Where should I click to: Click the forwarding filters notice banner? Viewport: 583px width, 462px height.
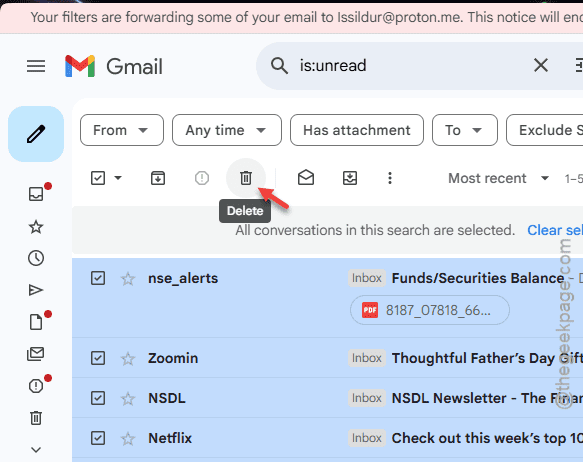[292, 17]
